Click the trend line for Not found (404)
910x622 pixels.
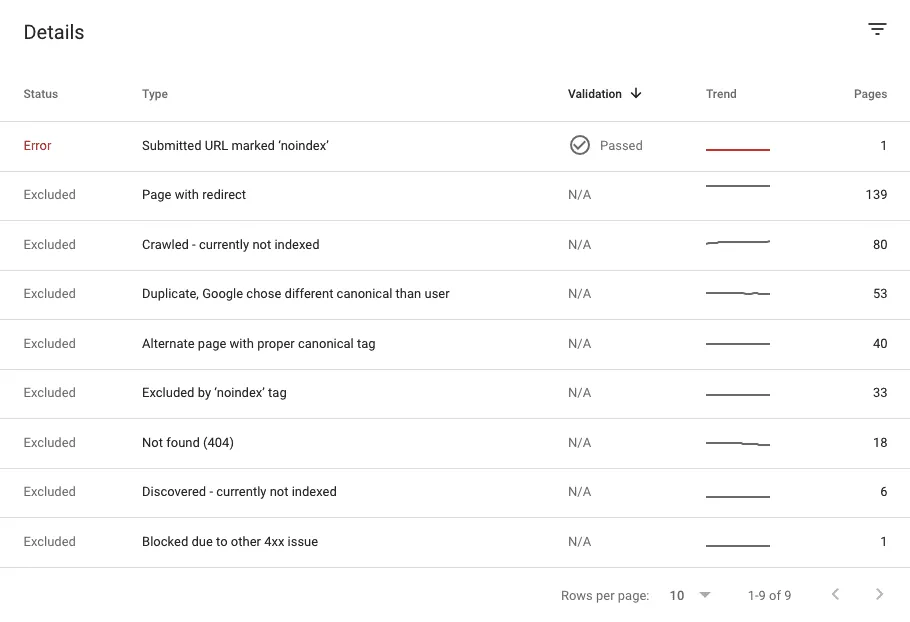(x=738, y=443)
